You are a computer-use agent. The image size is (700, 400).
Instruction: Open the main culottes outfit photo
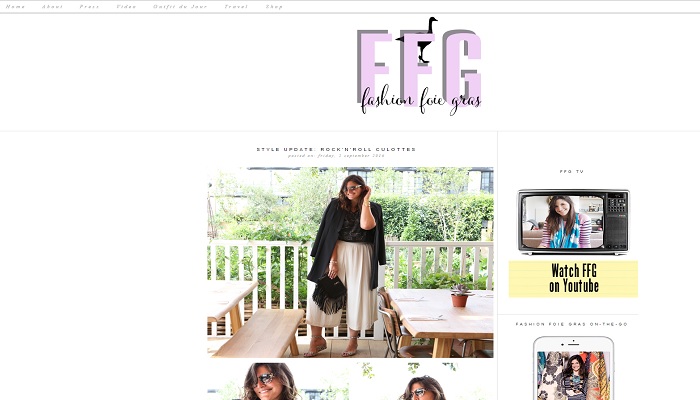click(350, 262)
